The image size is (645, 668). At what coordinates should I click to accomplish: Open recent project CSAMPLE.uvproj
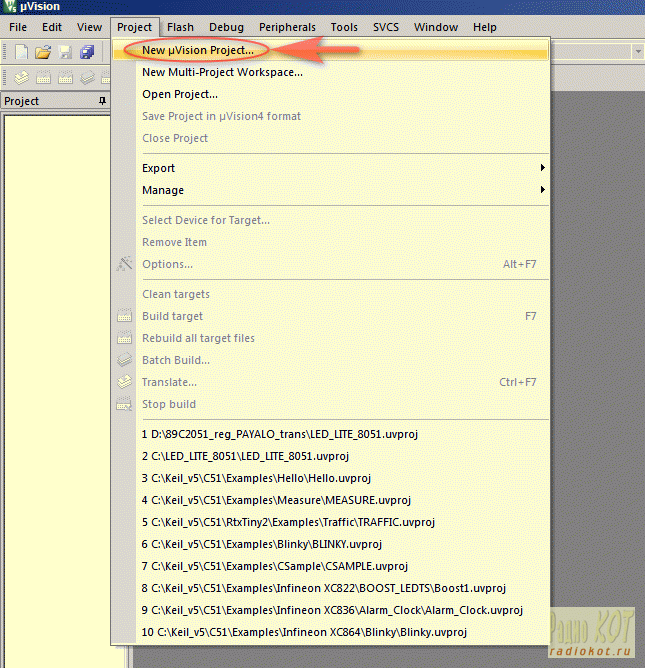pyautogui.click(x=330, y=566)
